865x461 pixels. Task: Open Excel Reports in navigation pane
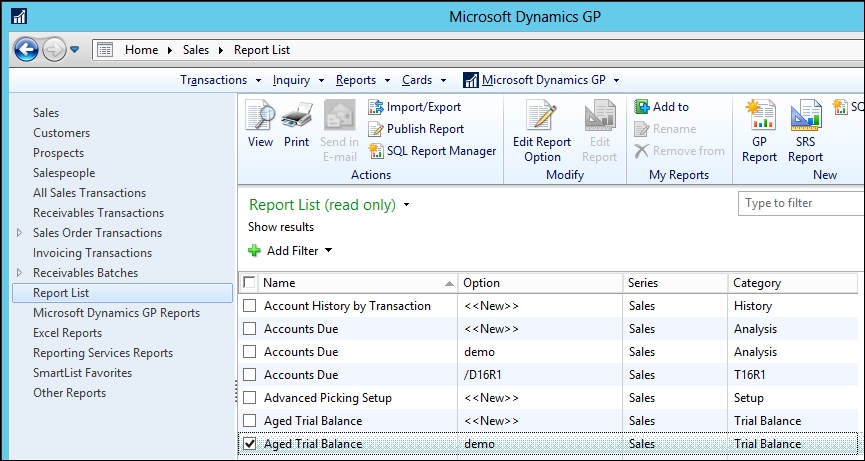[x=67, y=333]
